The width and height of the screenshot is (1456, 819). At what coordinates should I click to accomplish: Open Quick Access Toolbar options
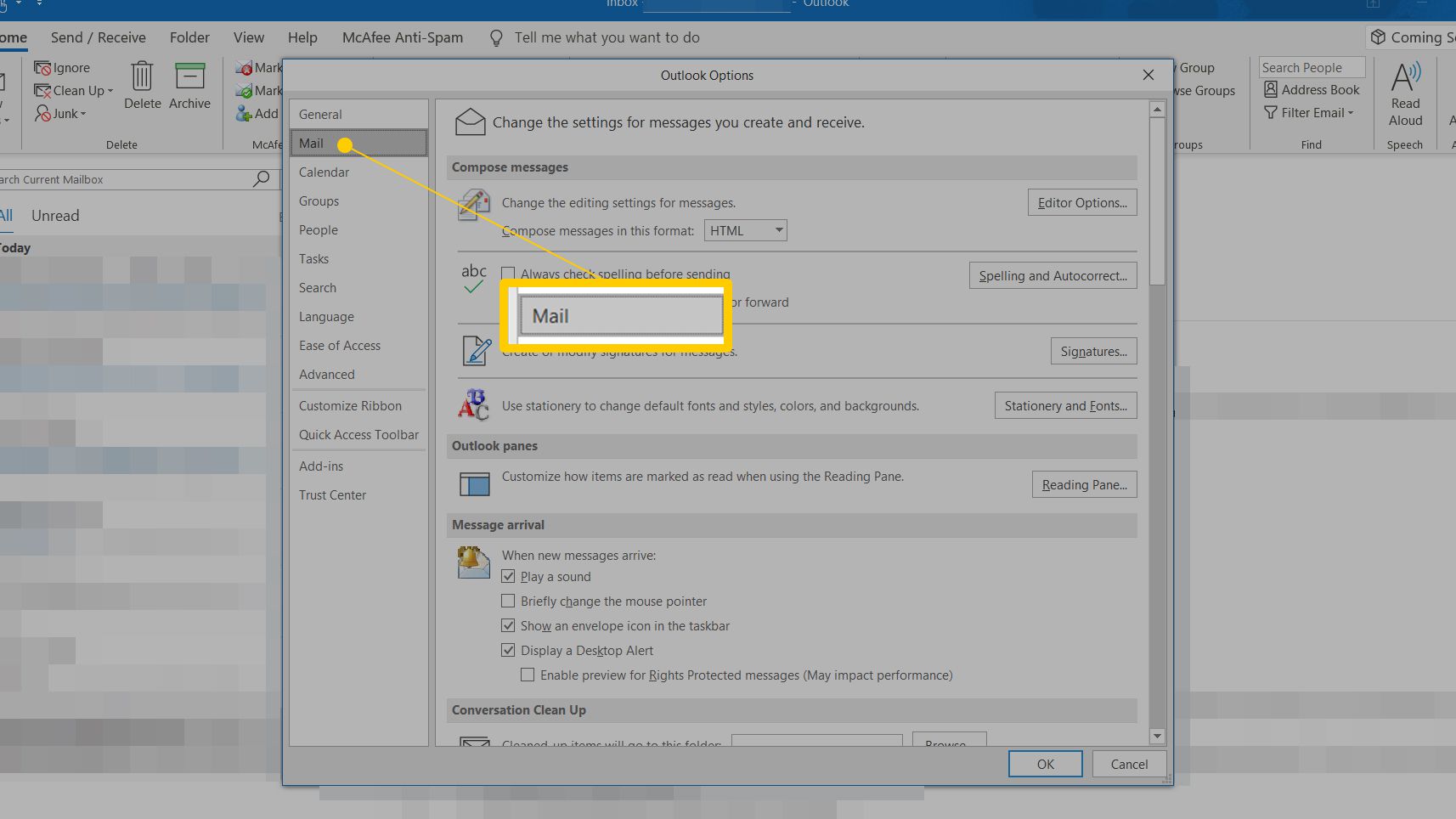click(358, 435)
